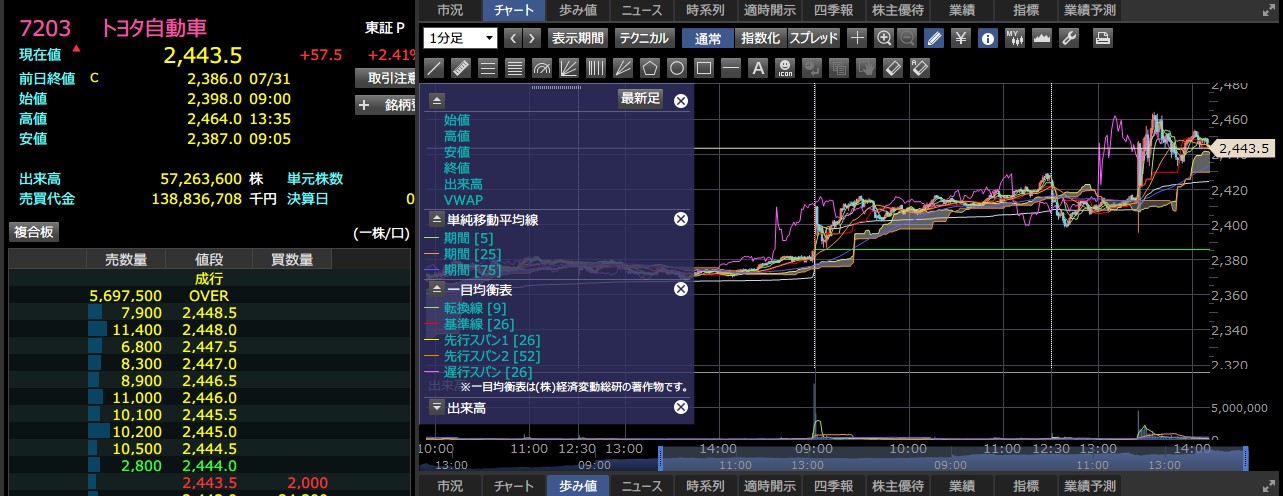This screenshot has width=1283, height=496.
Task: Click the 2,443.5 price label on chart axis
Action: pos(1243,149)
